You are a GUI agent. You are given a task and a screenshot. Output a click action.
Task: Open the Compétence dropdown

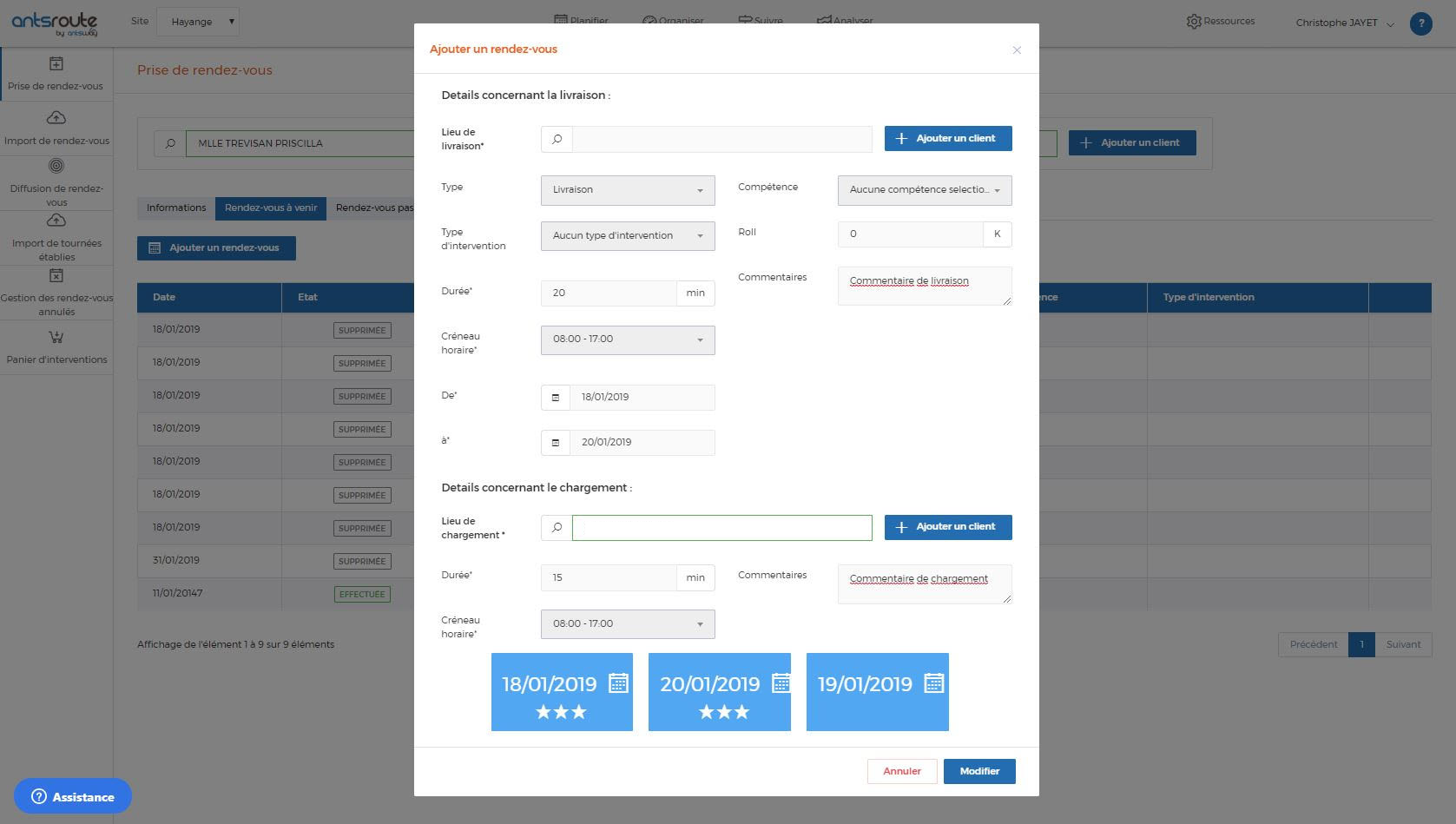point(924,190)
